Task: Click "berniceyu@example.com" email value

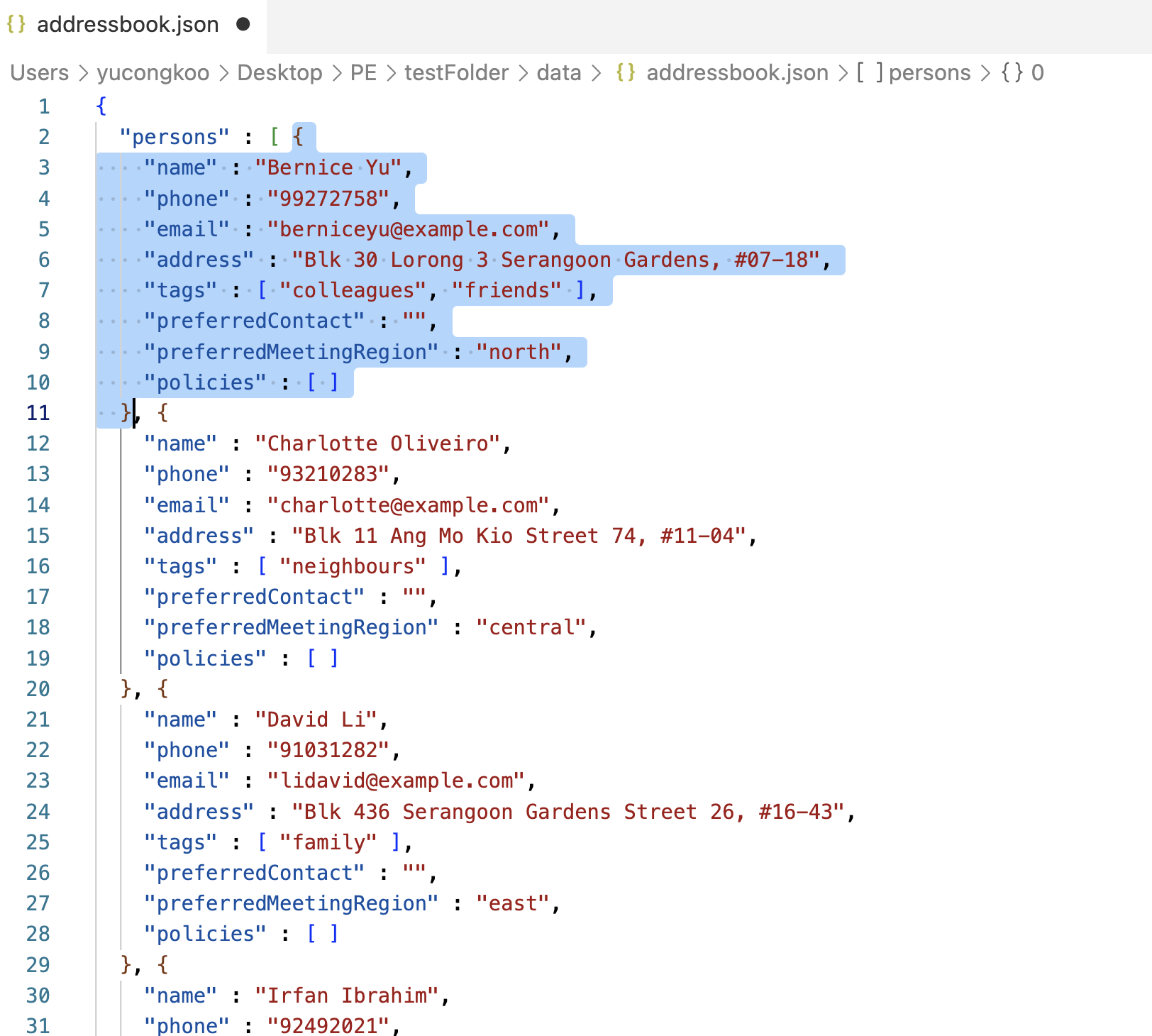Action: click(409, 229)
